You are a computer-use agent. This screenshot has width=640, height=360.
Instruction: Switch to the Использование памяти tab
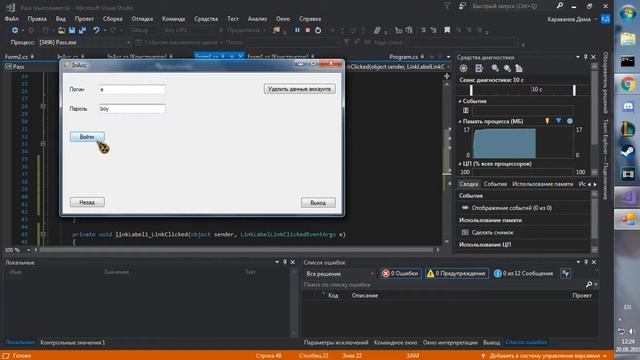coord(542,184)
